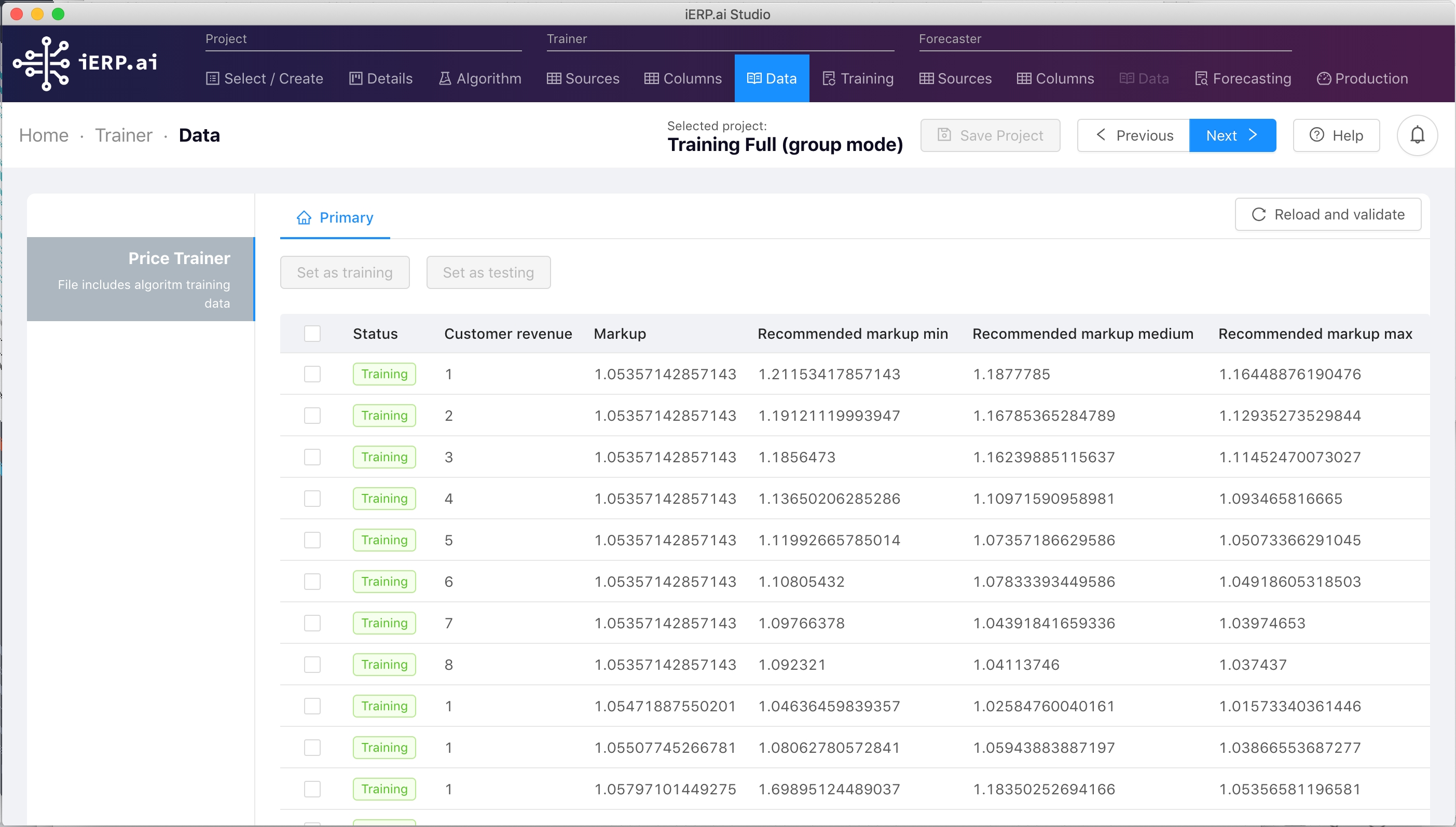
Task: Click the Reload and validate refresh icon
Action: [1258, 214]
